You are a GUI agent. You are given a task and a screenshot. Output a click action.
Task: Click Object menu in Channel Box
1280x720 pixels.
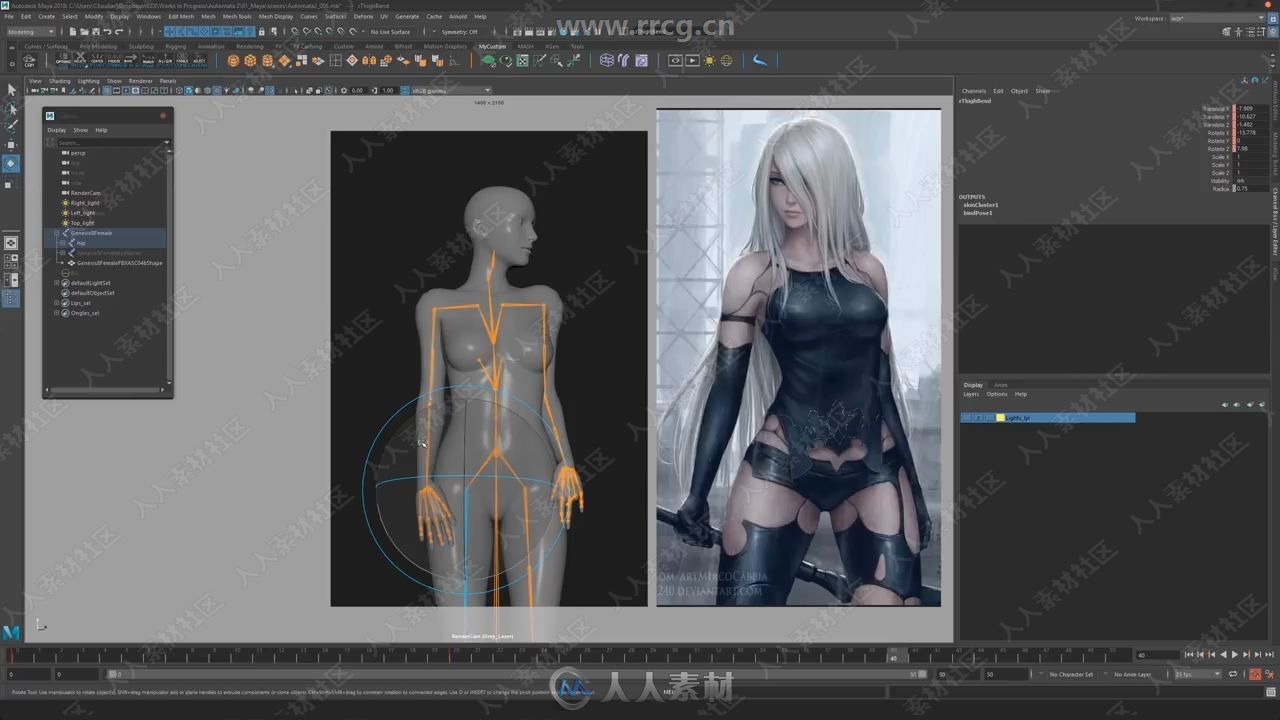point(1019,91)
